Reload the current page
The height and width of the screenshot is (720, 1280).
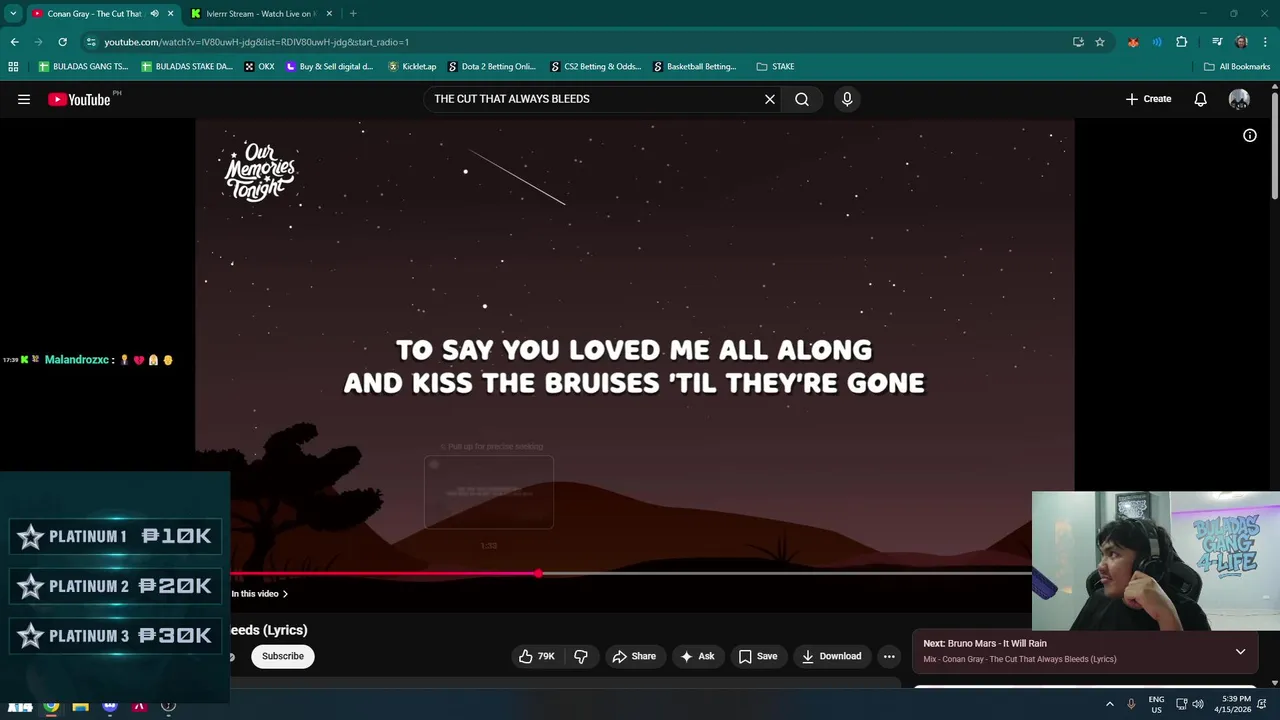click(63, 42)
